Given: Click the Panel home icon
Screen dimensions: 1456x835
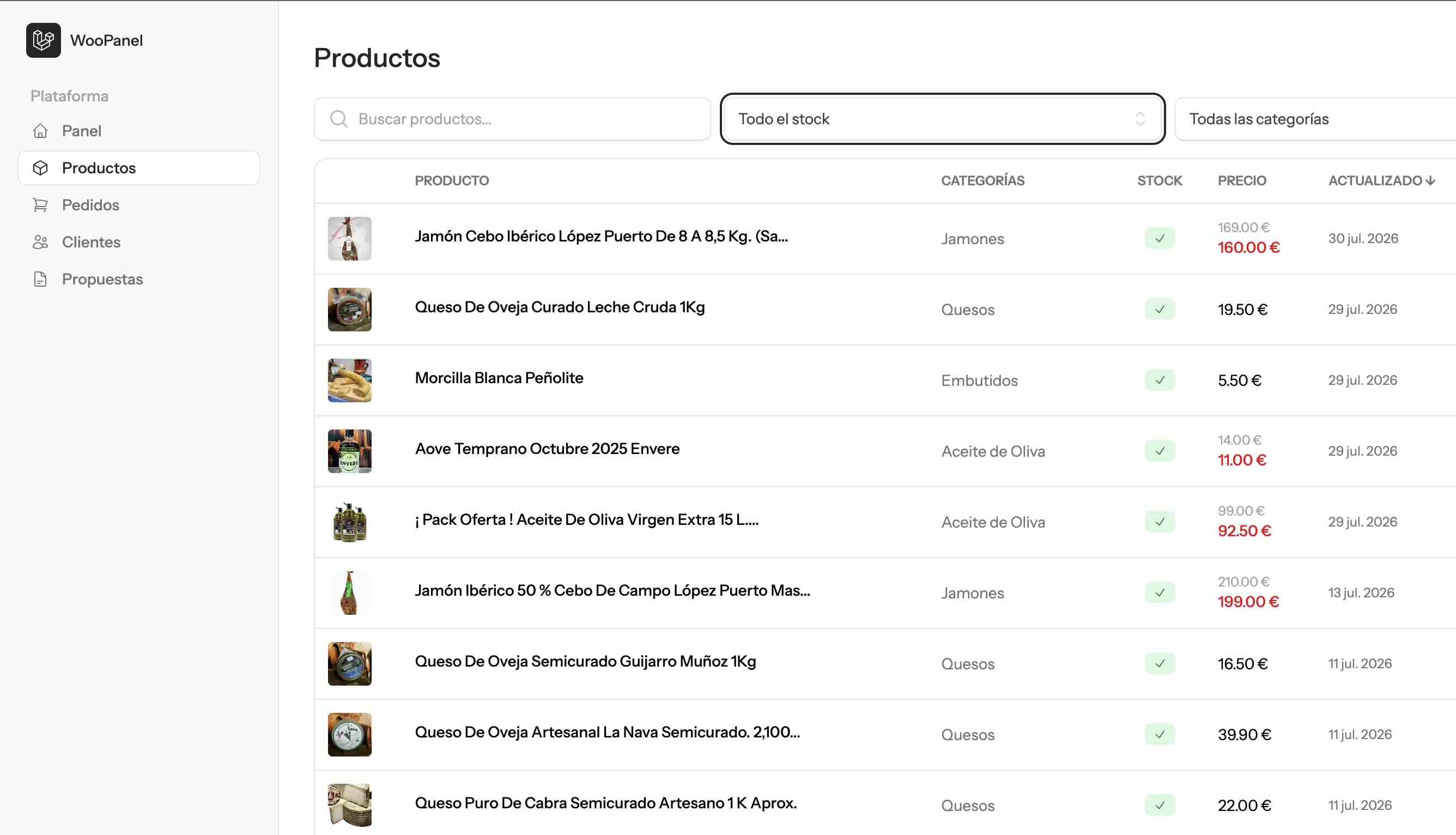Looking at the screenshot, I should pos(40,131).
